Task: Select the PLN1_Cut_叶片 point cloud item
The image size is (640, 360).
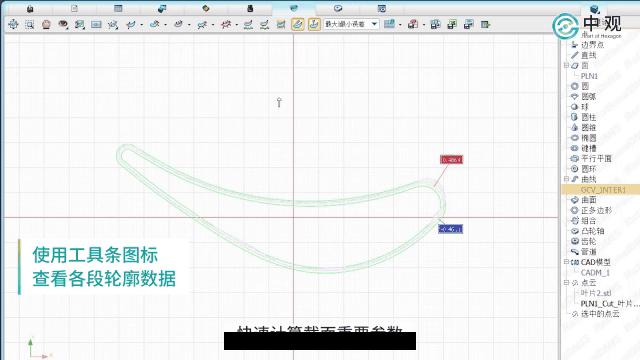Action: [x=610, y=303]
